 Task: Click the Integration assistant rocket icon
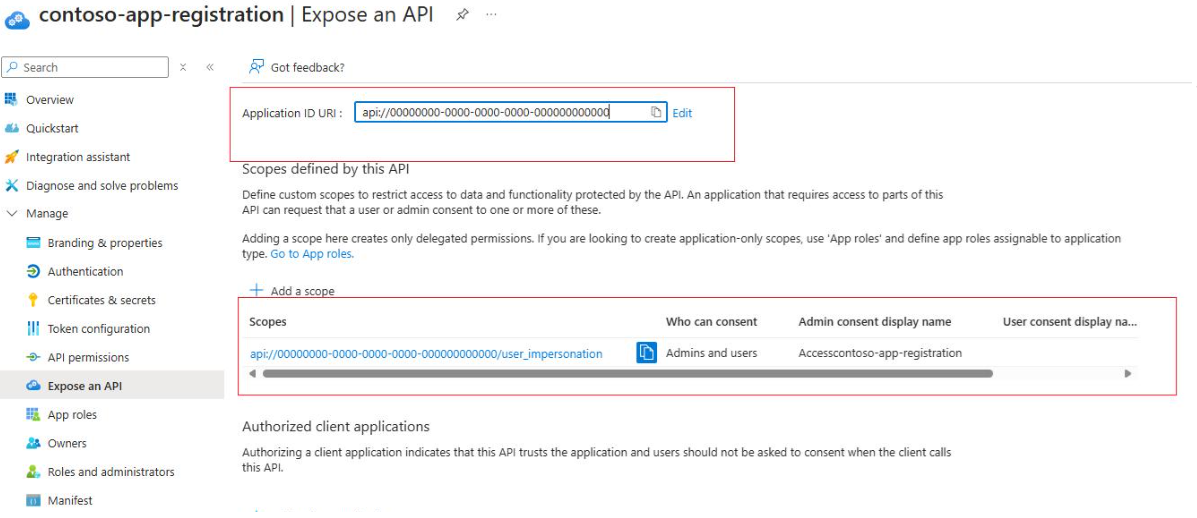click(11, 156)
